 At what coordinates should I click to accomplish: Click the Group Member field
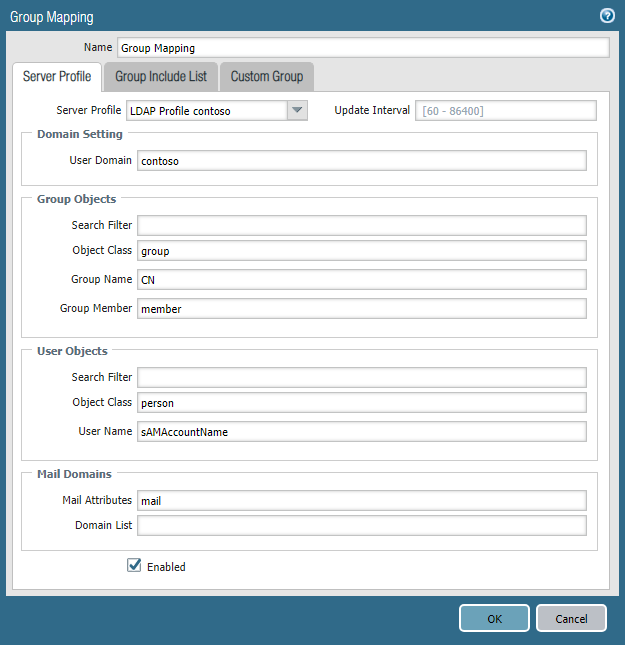(x=362, y=309)
